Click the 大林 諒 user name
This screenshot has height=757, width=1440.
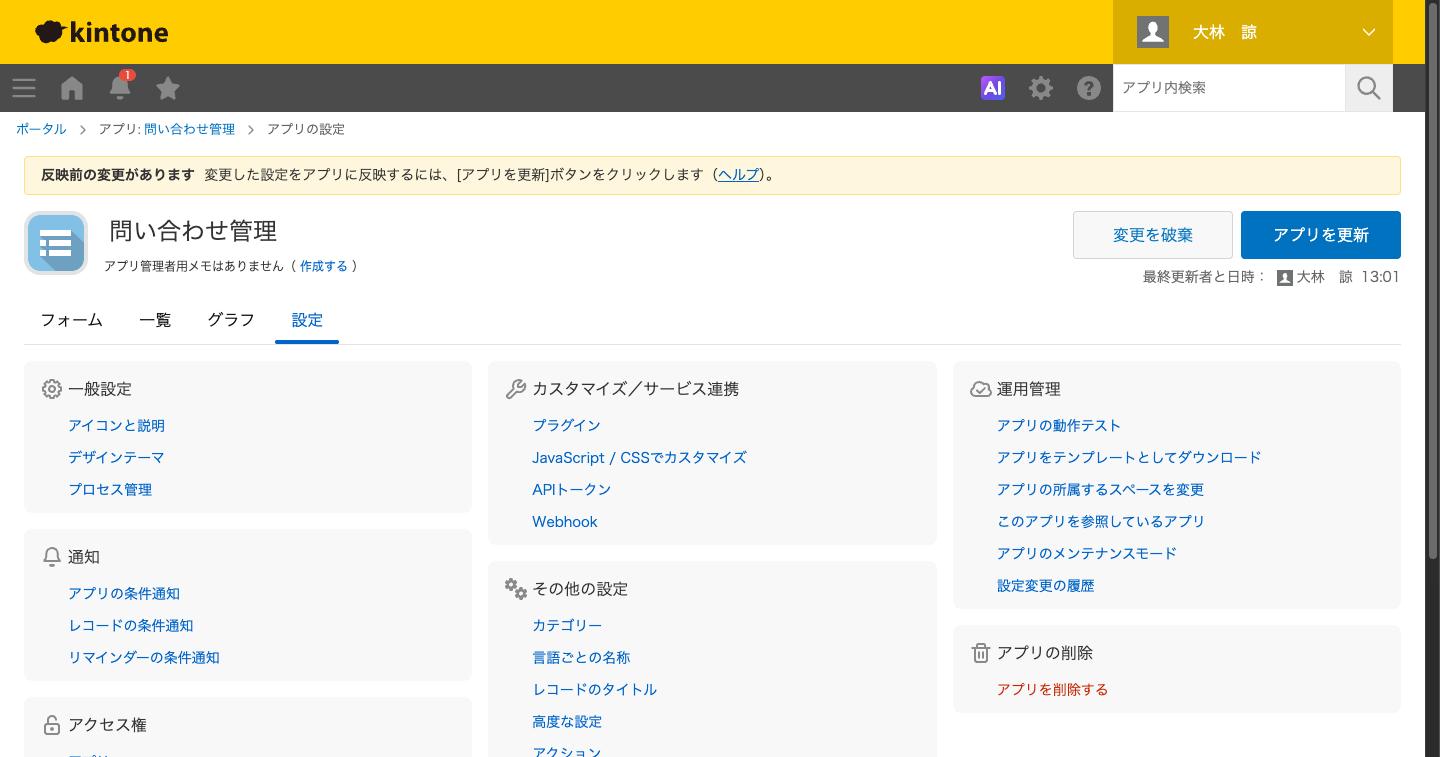coord(1225,32)
